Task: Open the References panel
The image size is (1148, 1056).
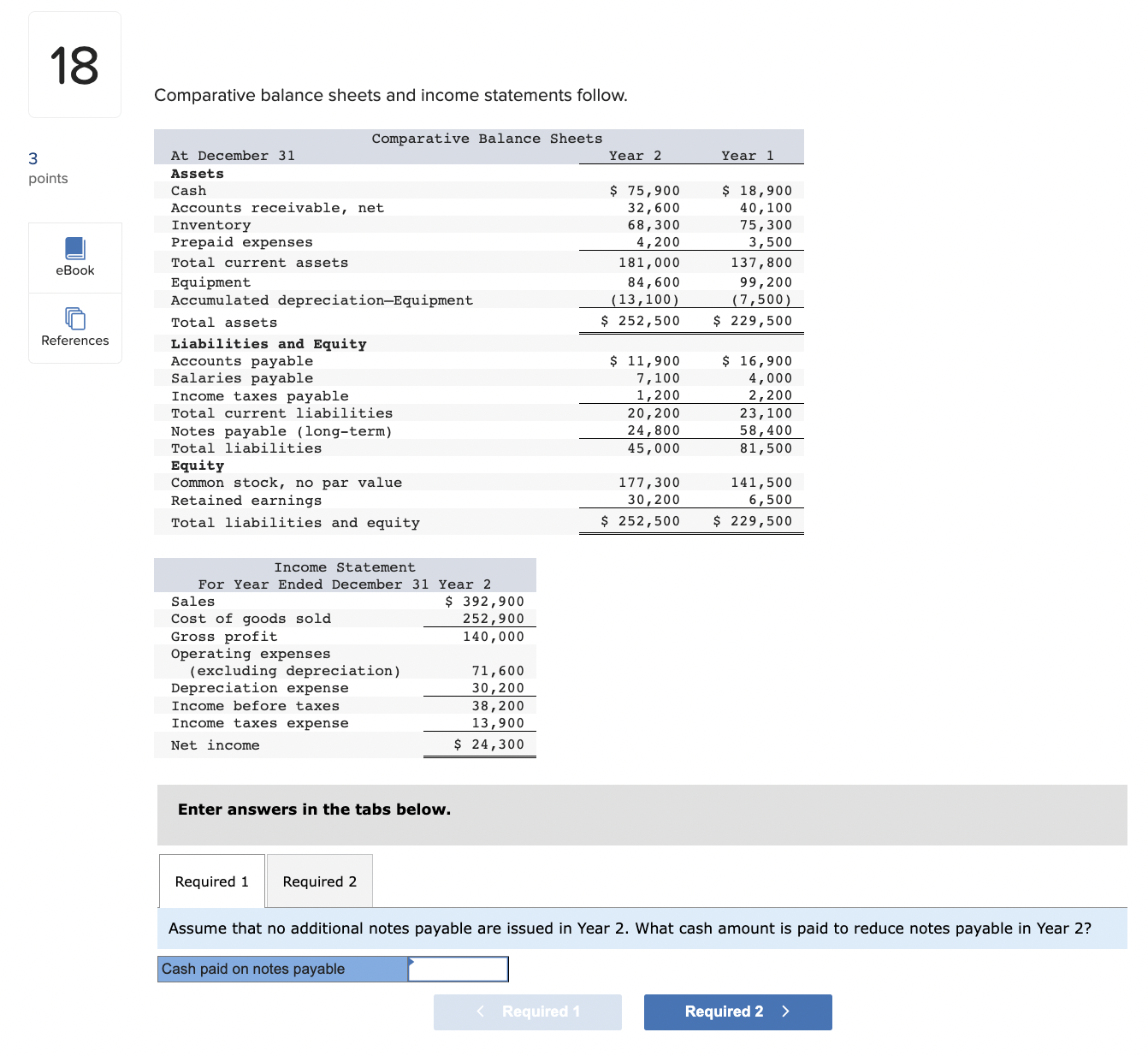Action: click(74, 329)
